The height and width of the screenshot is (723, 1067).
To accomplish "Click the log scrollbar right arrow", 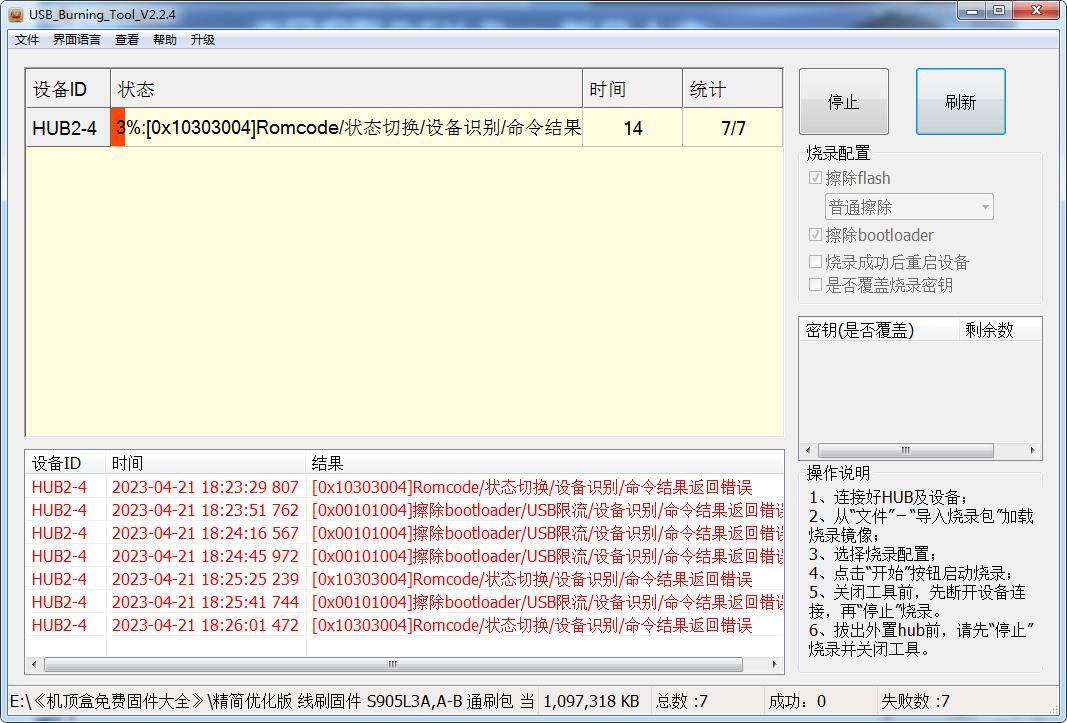I will coord(774,664).
